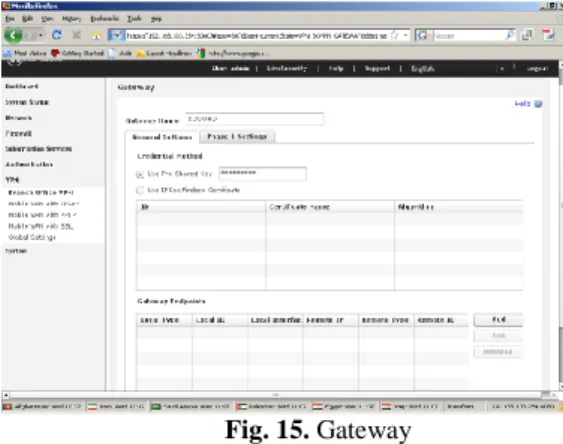Click the Logout link in top bar
The height and width of the screenshot is (444, 563).
(537, 69)
